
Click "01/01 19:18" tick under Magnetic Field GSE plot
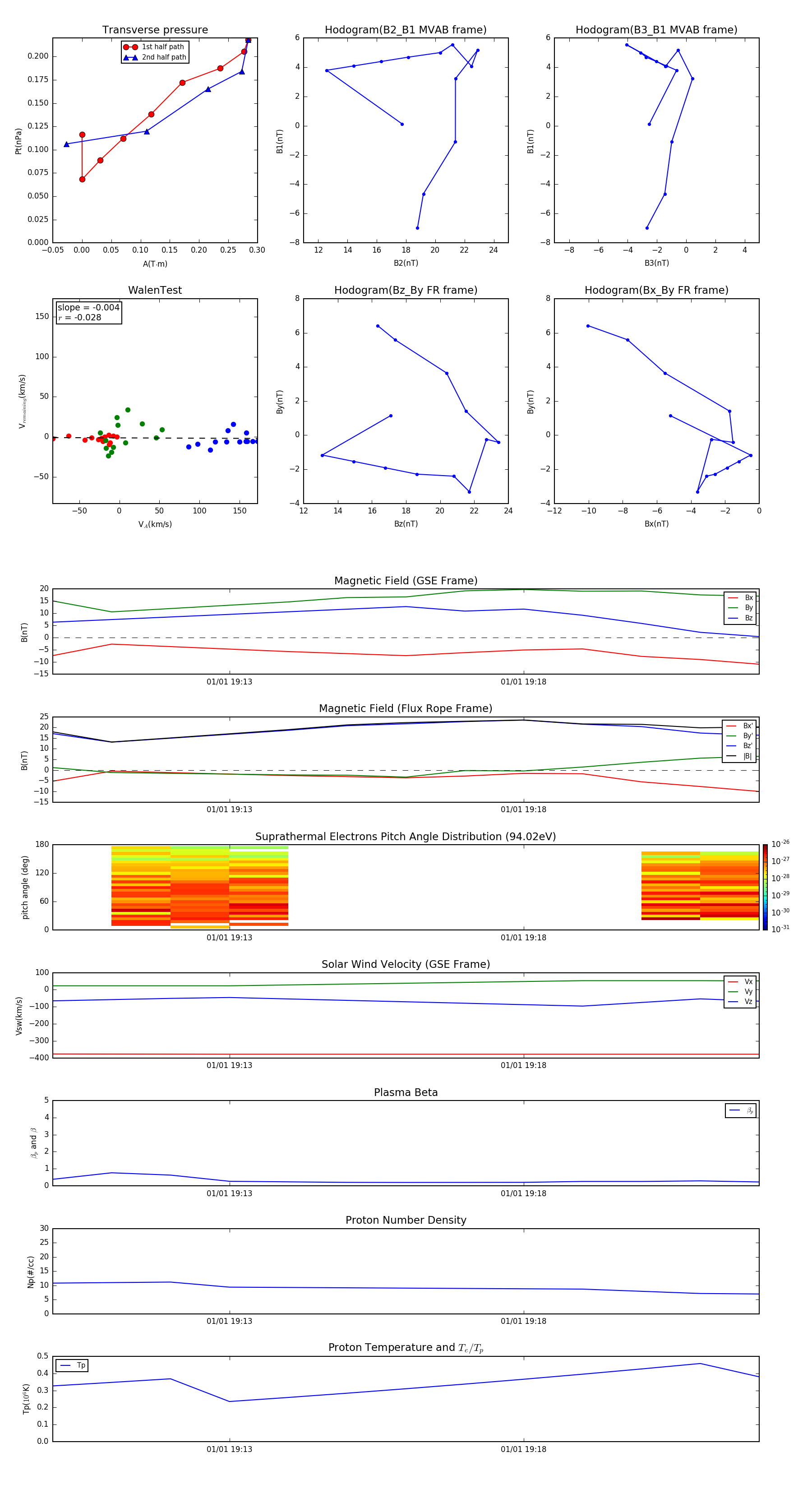tap(524, 682)
